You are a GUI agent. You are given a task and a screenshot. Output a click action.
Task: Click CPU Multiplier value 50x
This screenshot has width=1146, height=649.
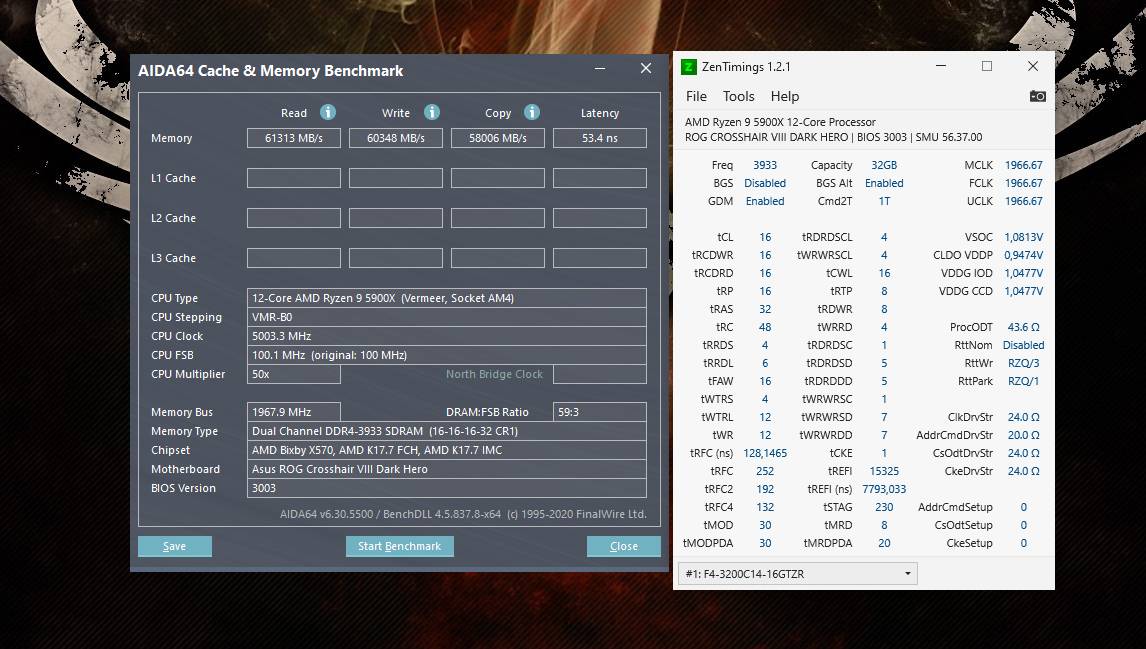click(x=294, y=374)
